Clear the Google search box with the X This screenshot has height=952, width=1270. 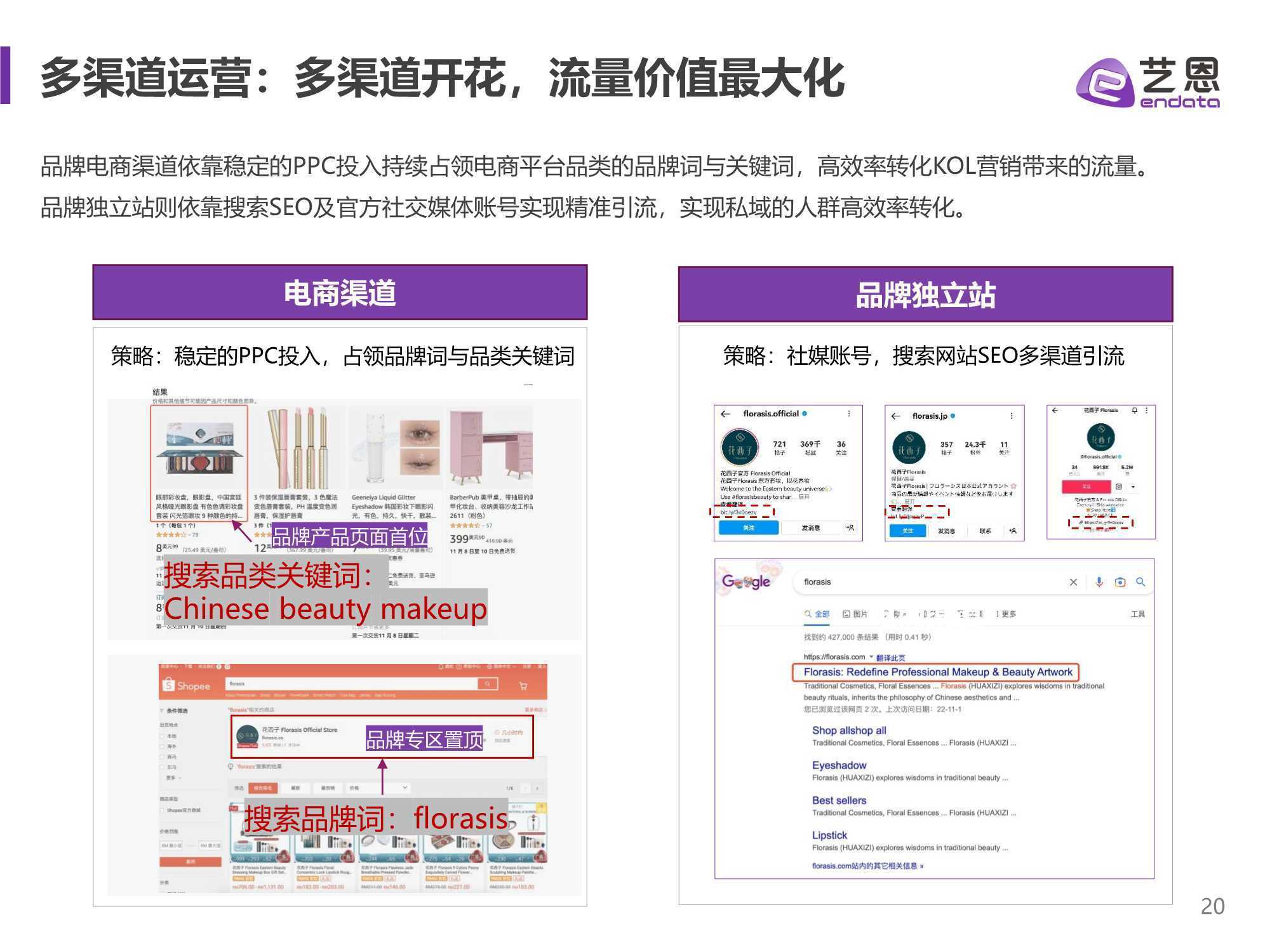pos(1073,582)
